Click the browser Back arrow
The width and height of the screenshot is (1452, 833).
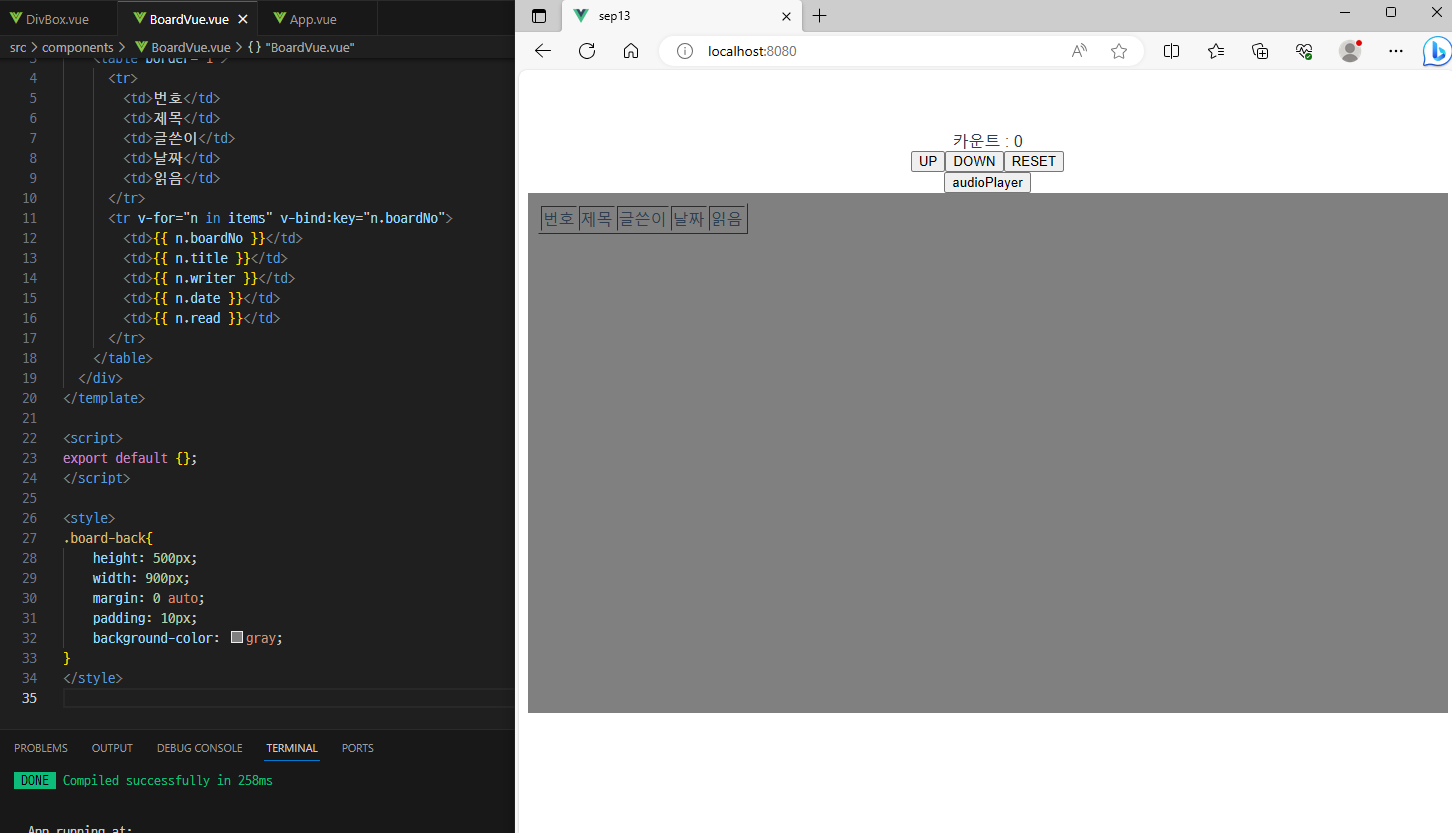tap(543, 51)
